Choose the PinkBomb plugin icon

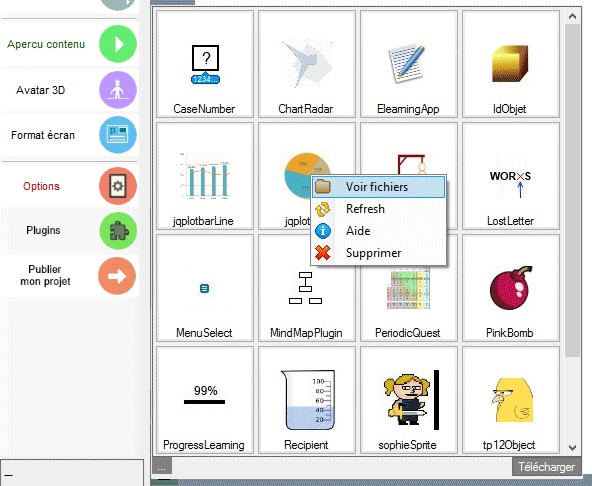coord(510,288)
